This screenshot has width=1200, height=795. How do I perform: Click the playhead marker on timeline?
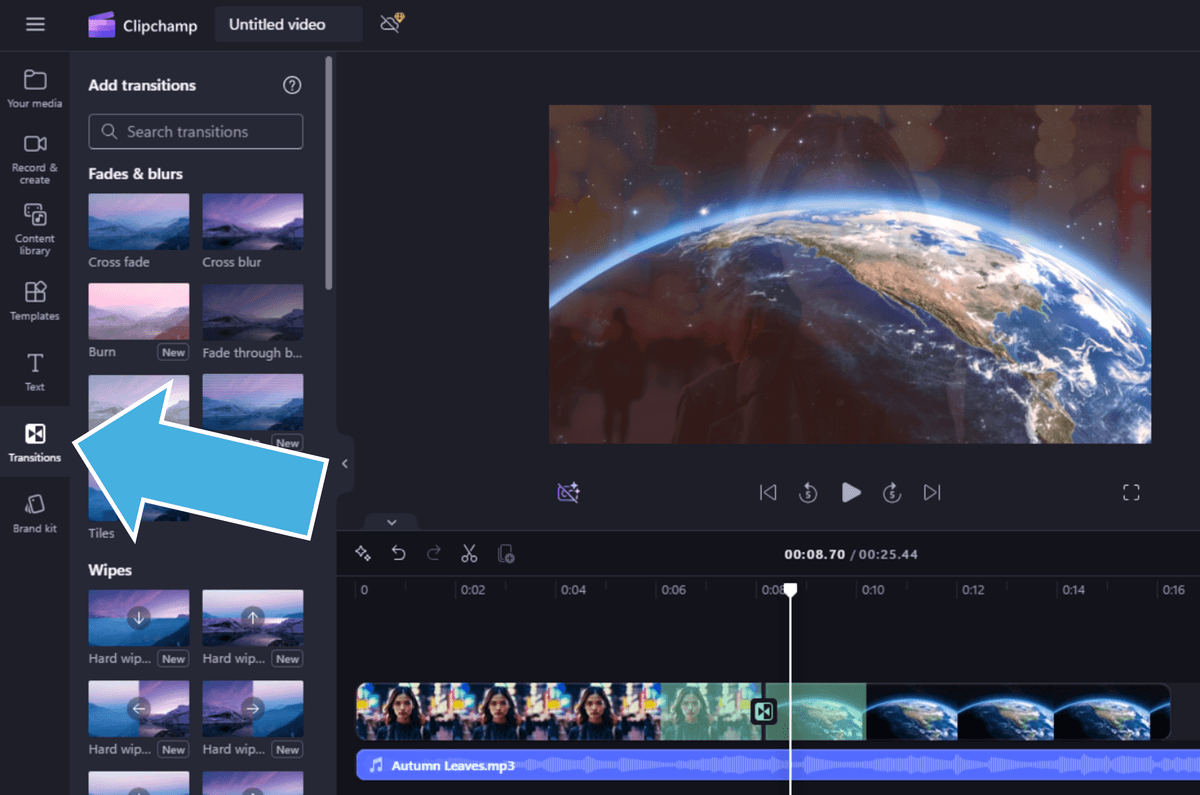pyautogui.click(x=790, y=590)
